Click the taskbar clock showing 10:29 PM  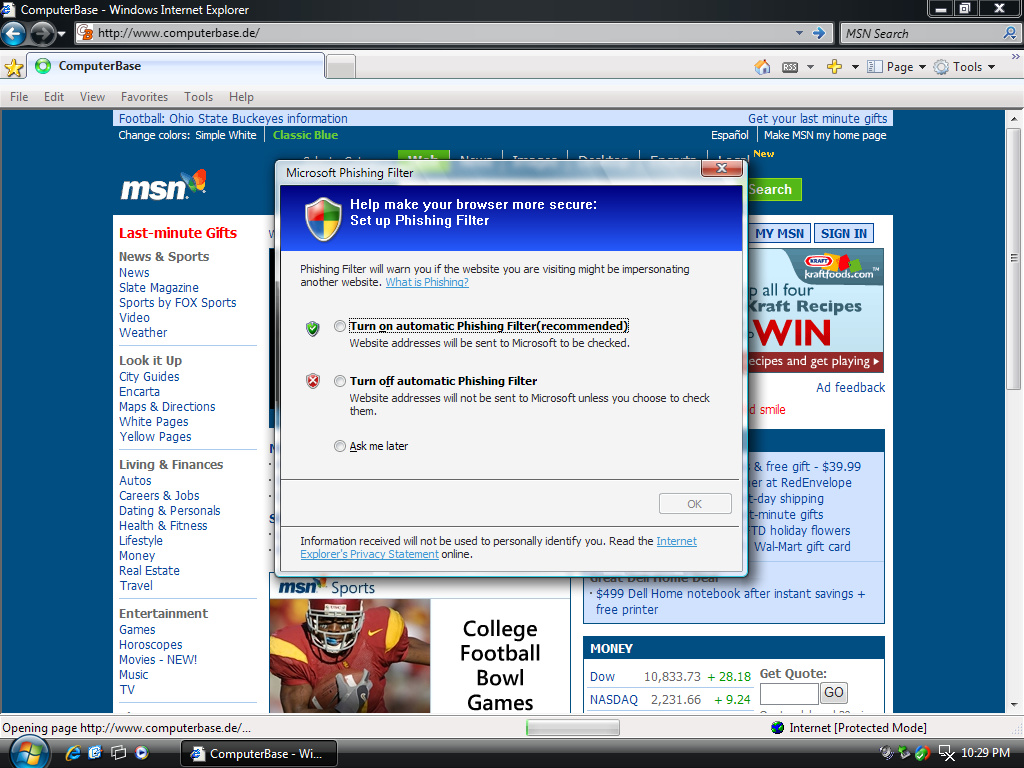click(985, 753)
